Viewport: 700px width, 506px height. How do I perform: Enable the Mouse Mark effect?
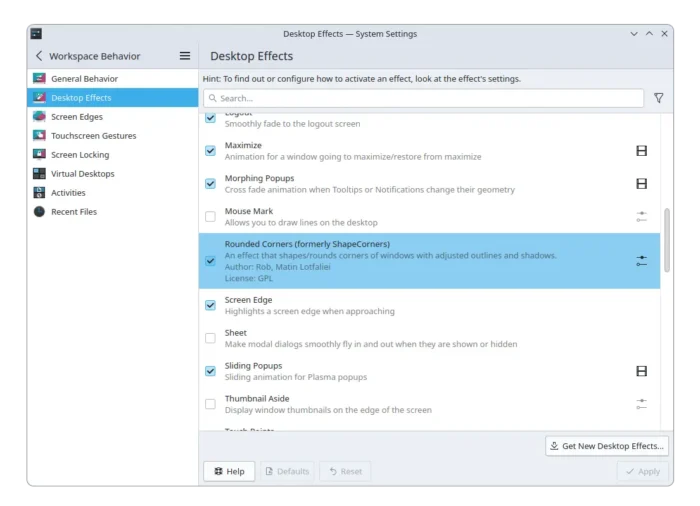tap(210, 216)
